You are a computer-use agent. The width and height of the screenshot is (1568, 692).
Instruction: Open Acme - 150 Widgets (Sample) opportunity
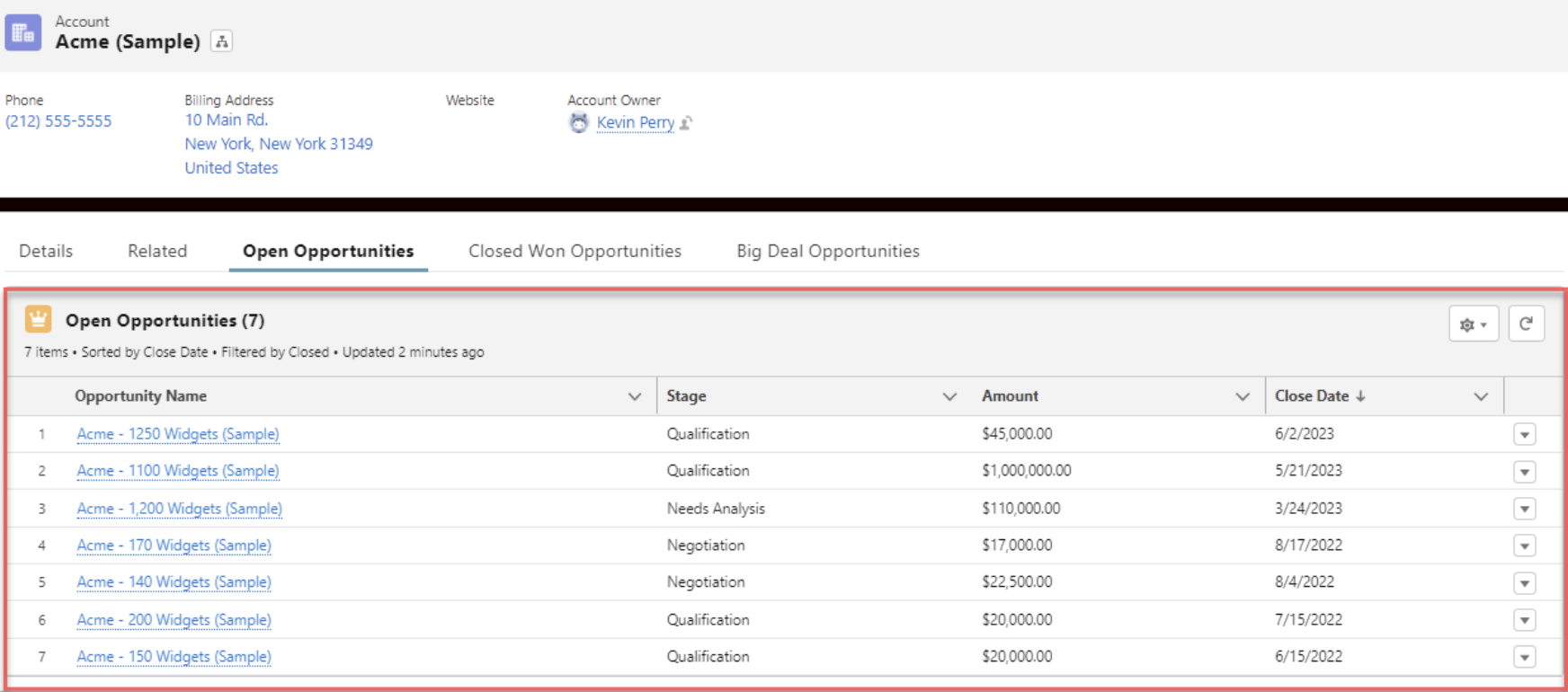174,657
